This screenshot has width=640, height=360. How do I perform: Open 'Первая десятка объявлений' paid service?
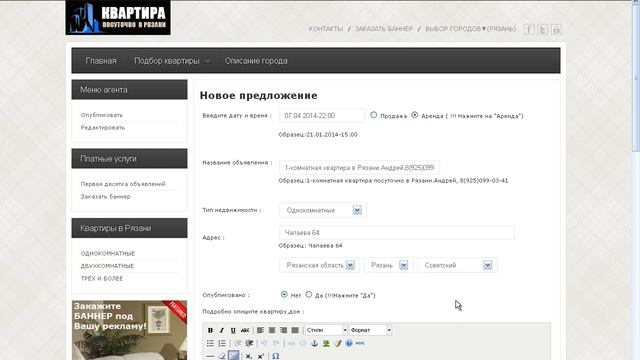[x=123, y=184]
